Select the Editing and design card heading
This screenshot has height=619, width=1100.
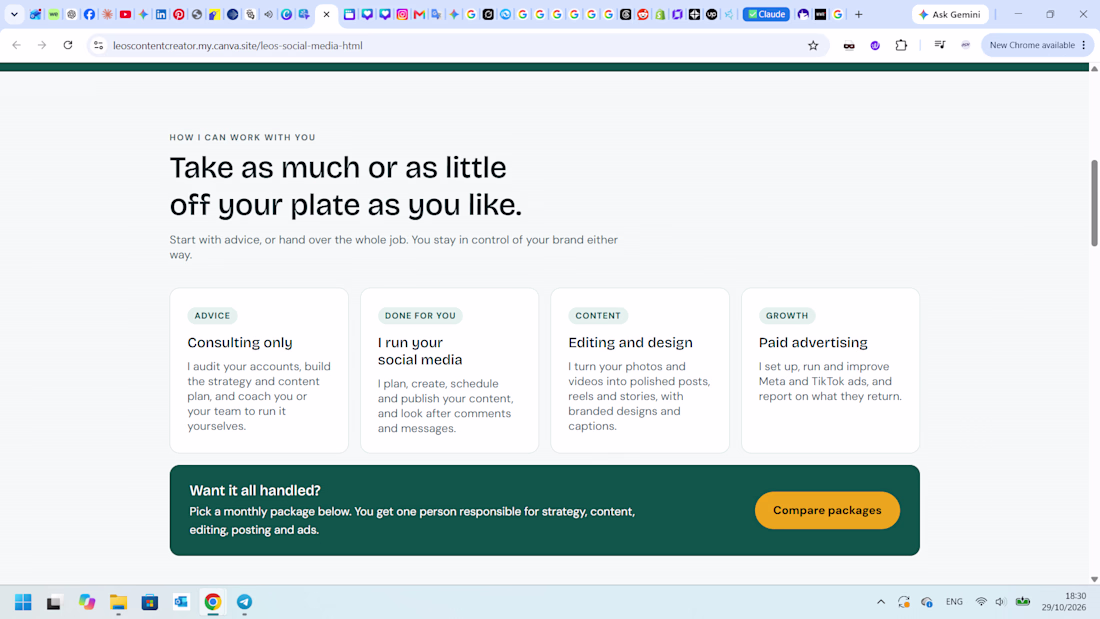(630, 342)
